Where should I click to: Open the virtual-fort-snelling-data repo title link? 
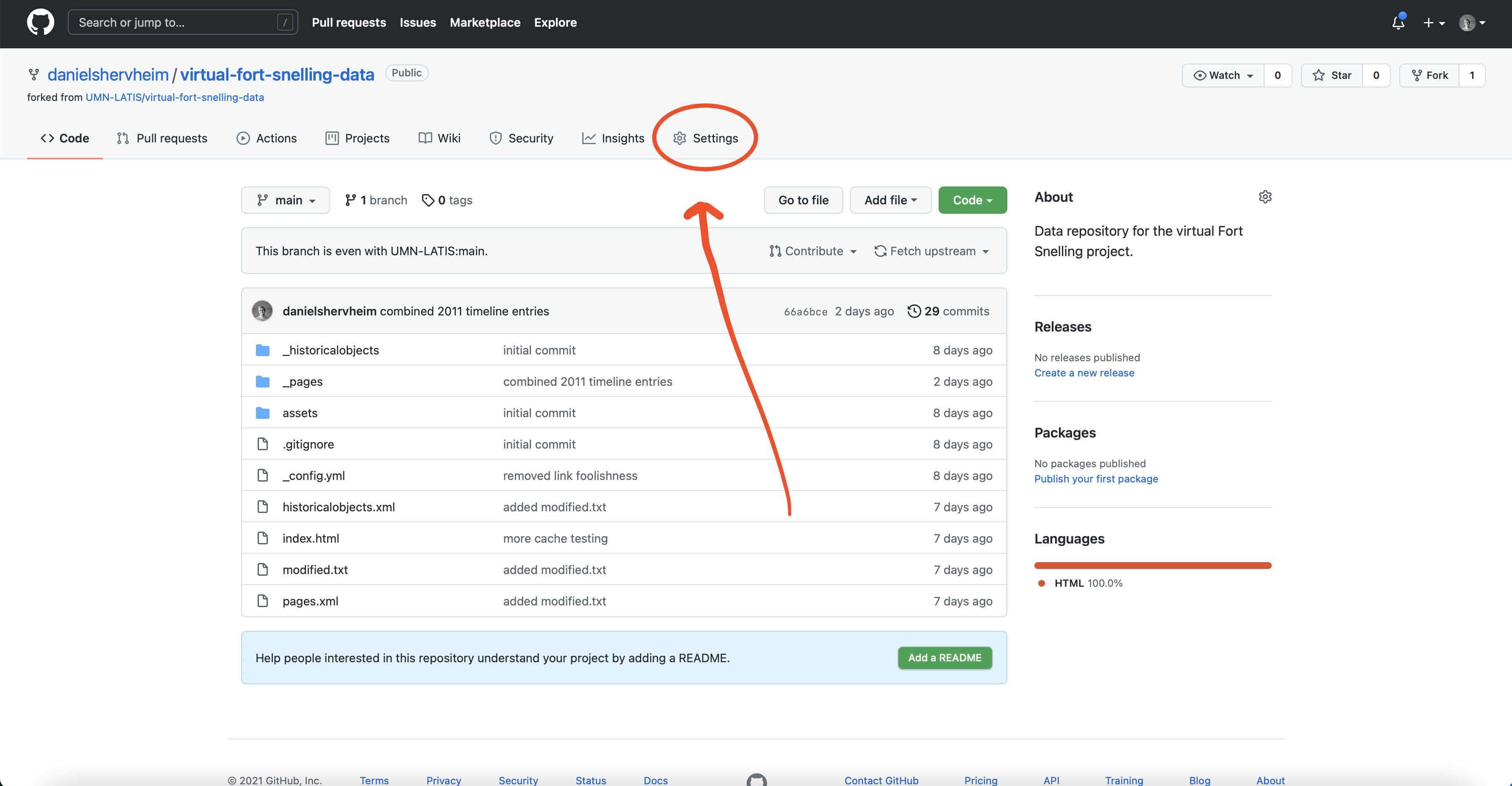click(277, 75)
